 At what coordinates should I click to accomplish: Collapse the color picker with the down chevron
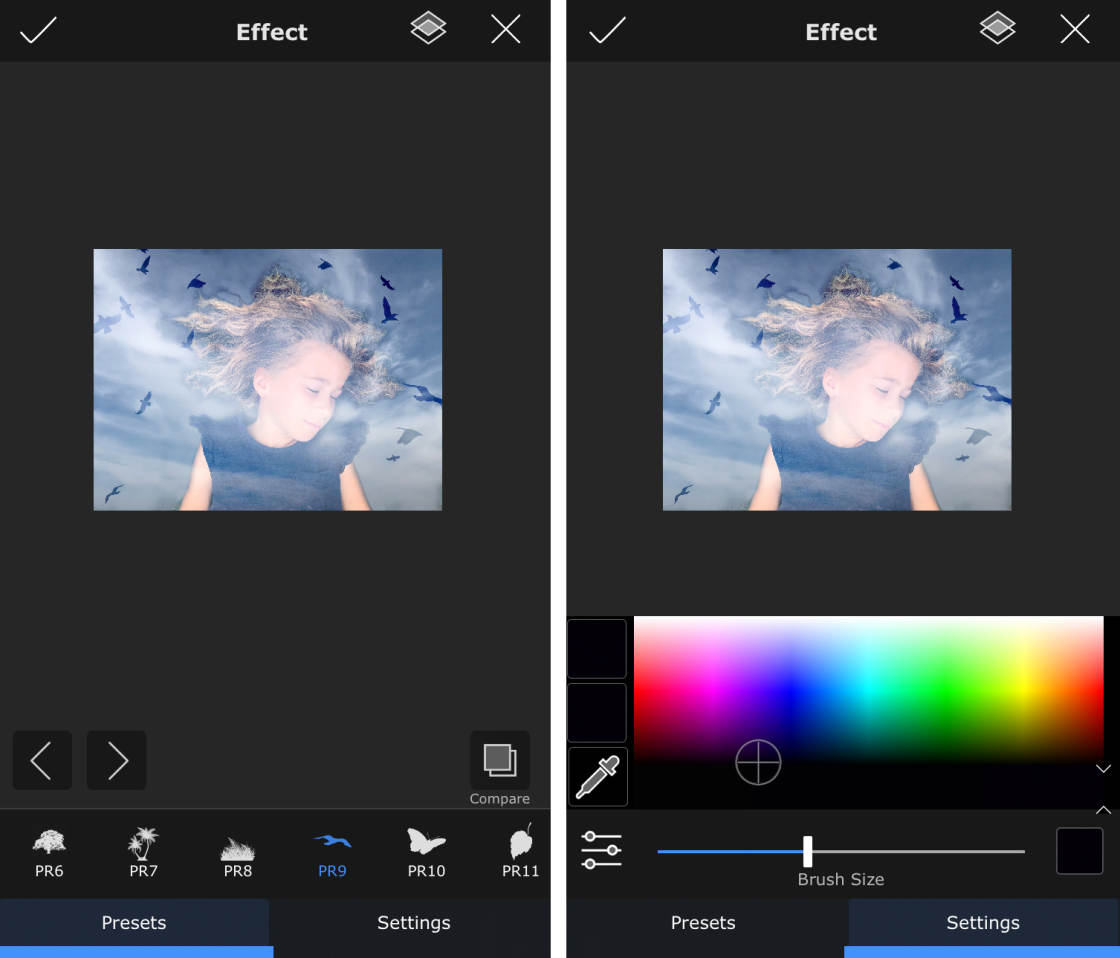tap(1104, 768)
